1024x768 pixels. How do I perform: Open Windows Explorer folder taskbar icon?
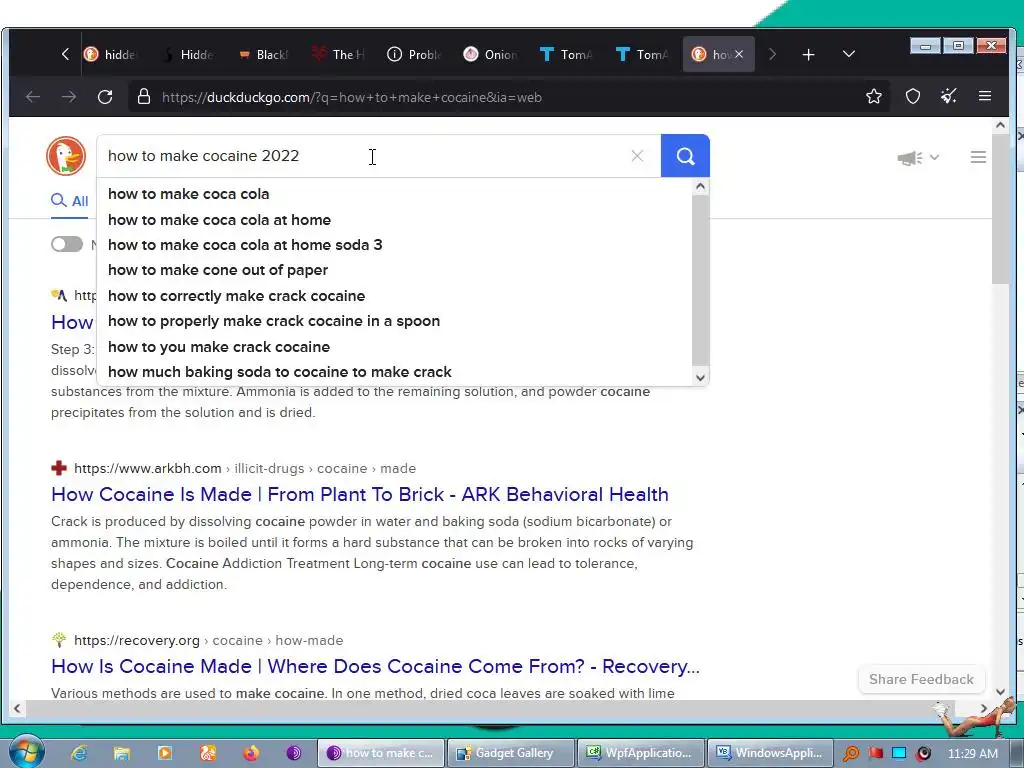pyautogui.click(x=121, y=753)
